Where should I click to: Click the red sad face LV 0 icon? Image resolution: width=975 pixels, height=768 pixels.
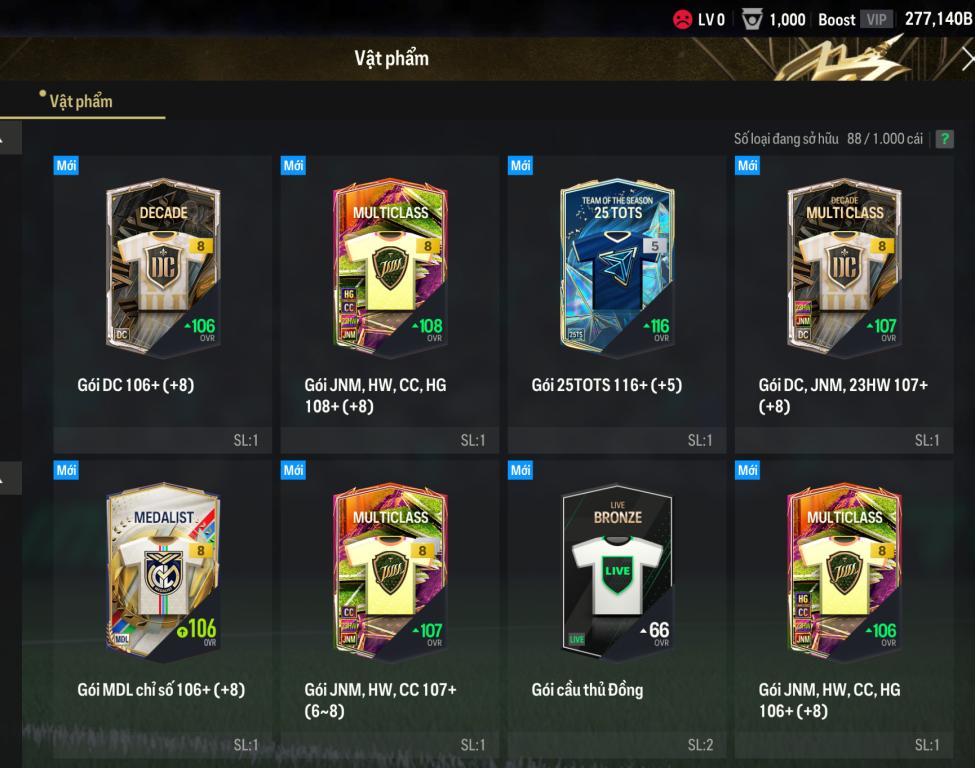point(682,20)
